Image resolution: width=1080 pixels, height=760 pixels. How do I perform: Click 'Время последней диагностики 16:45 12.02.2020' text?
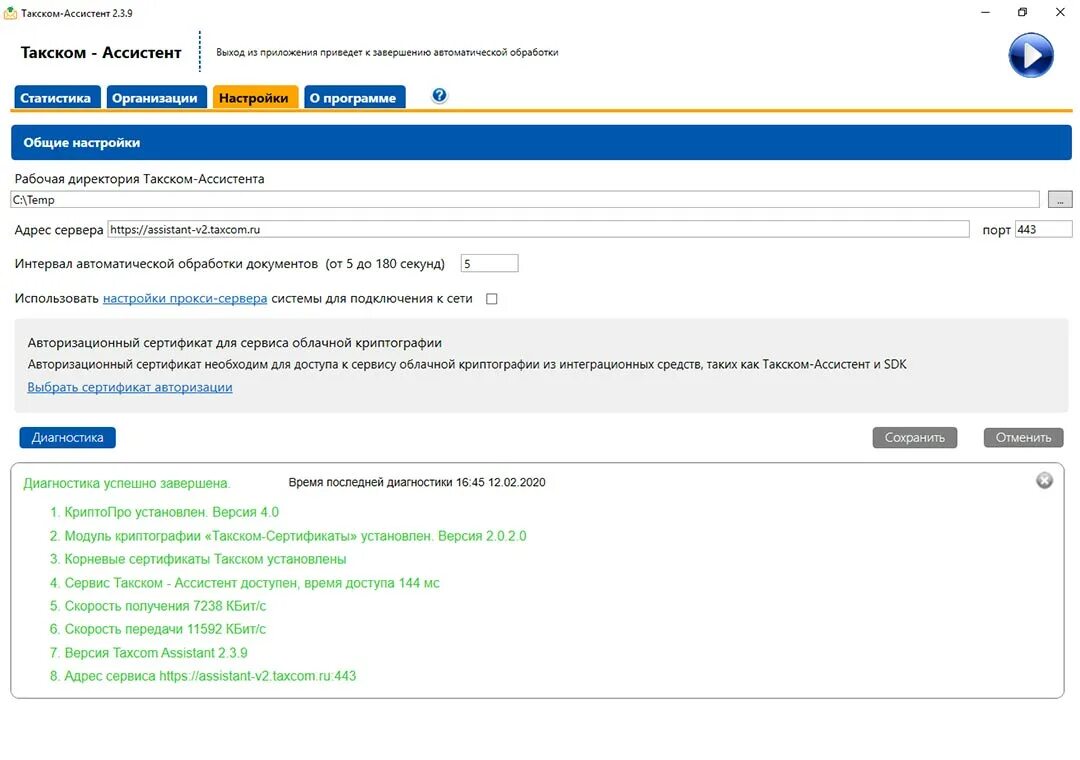417,482
